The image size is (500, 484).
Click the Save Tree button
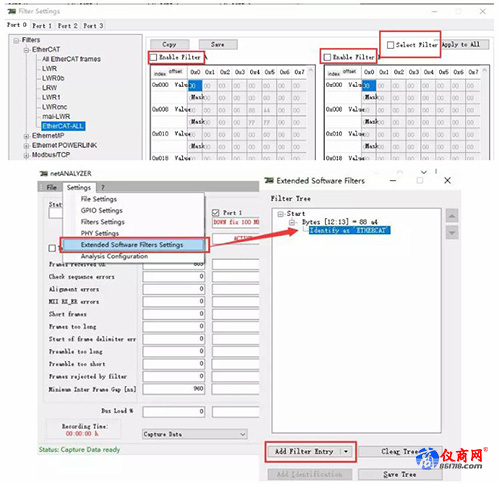pyautogui.click(x=400, y=474)
